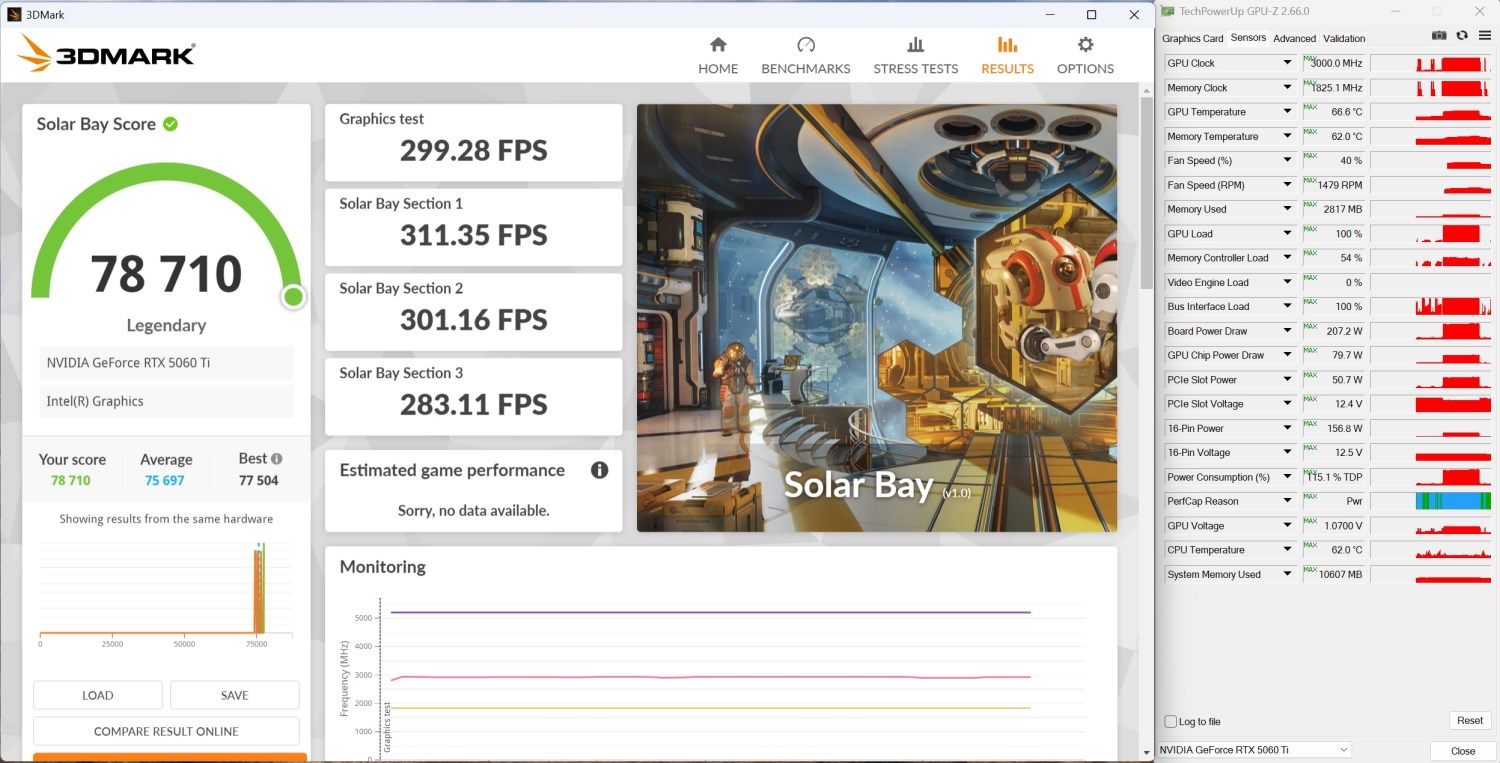1500x763 pixels.
Task: Click the GPU-Z refresh icon
Action: [1462, 36]
